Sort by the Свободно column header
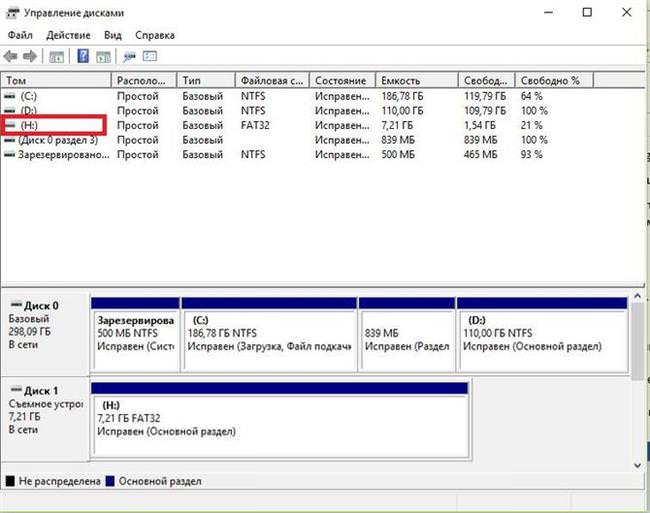Screen dimensions: 650x513 coord(487,80)
